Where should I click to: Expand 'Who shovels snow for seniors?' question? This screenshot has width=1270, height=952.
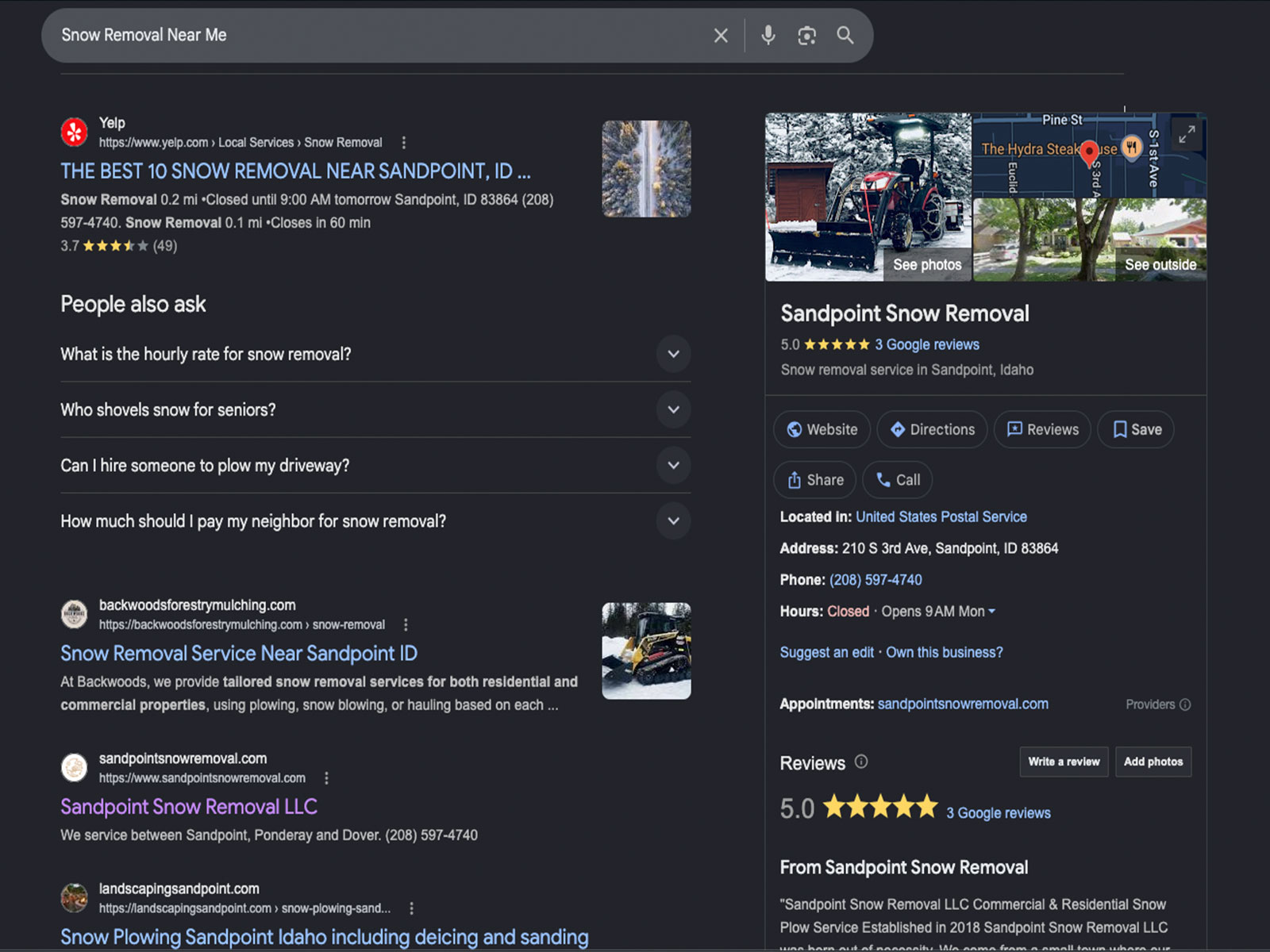pyautogui.click(x=375, y=409)
